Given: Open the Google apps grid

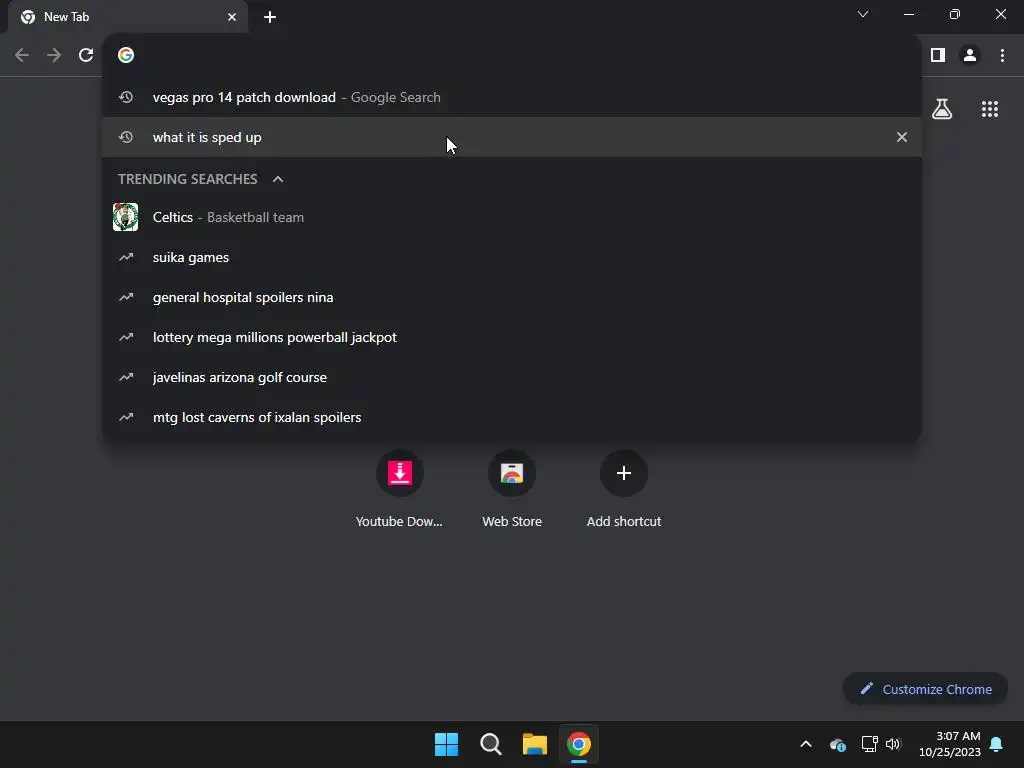Looking at the screenshot, I should coord(990,109).
